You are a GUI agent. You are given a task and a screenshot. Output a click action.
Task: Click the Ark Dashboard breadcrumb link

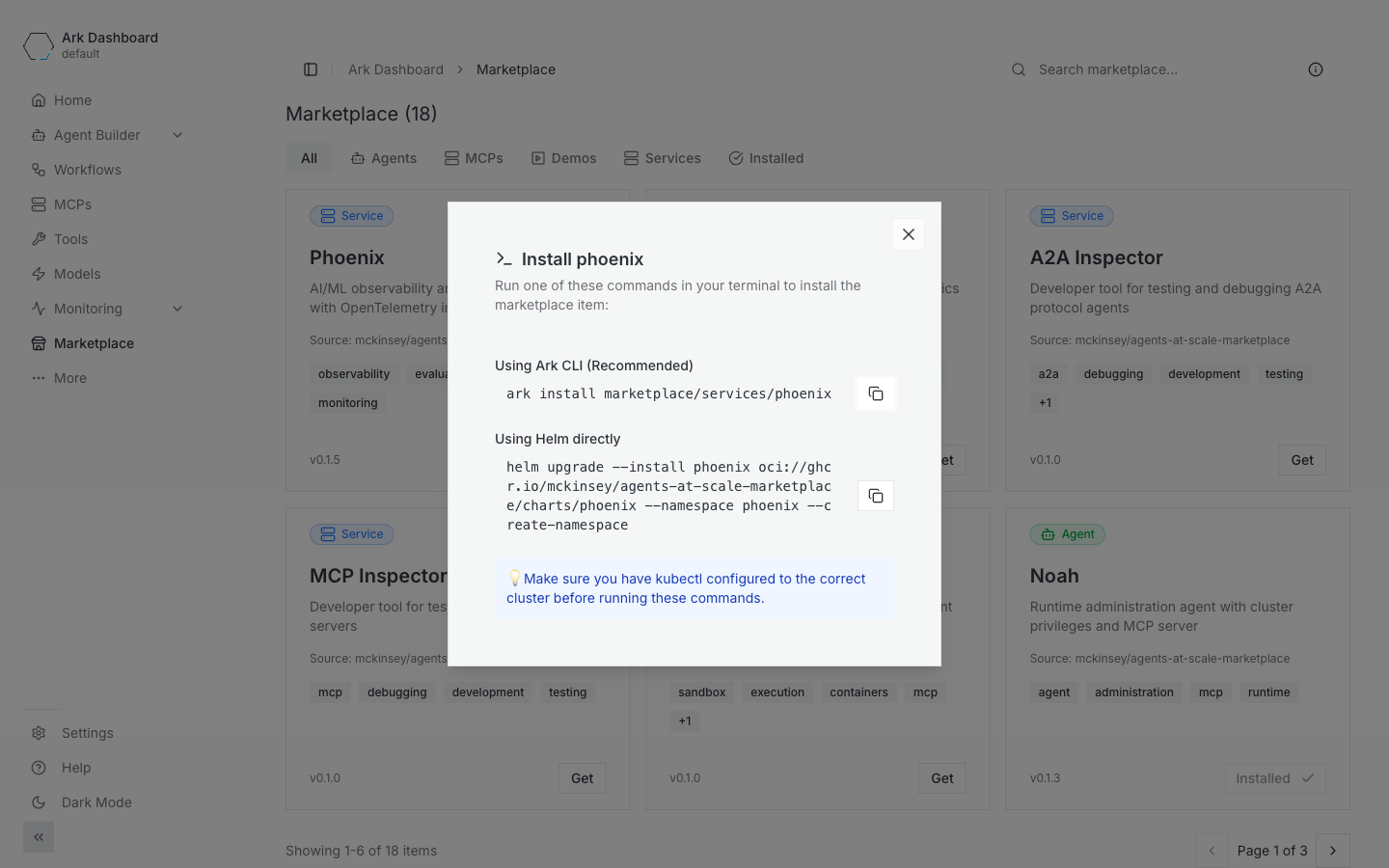395,69
